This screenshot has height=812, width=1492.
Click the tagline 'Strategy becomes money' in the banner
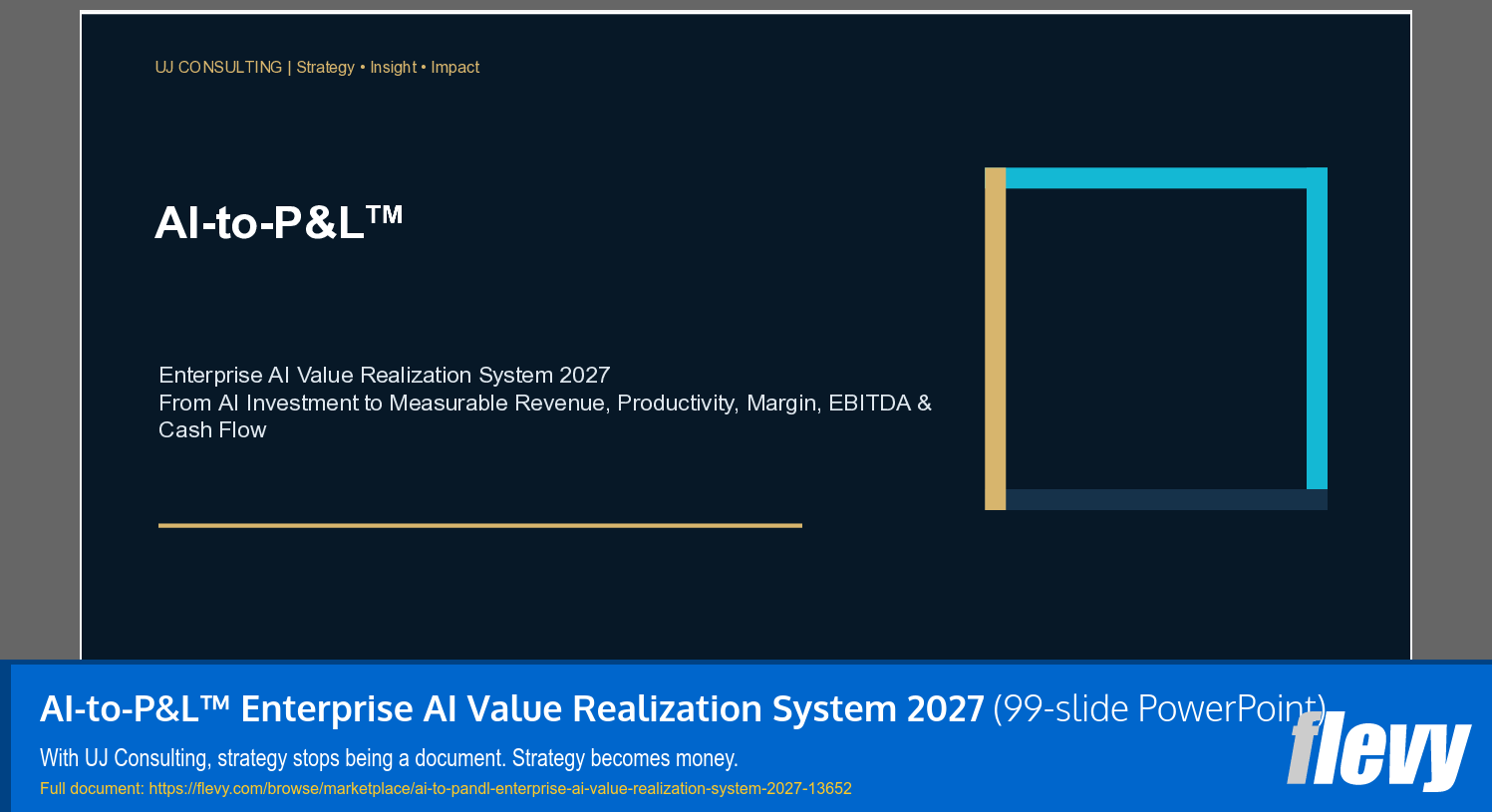(x=625, y=758)
